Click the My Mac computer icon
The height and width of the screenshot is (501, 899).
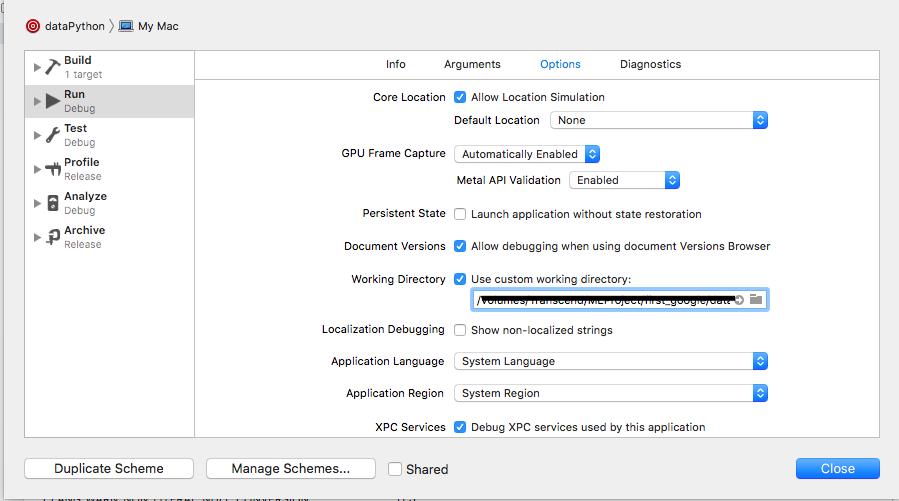click(126, 26)
